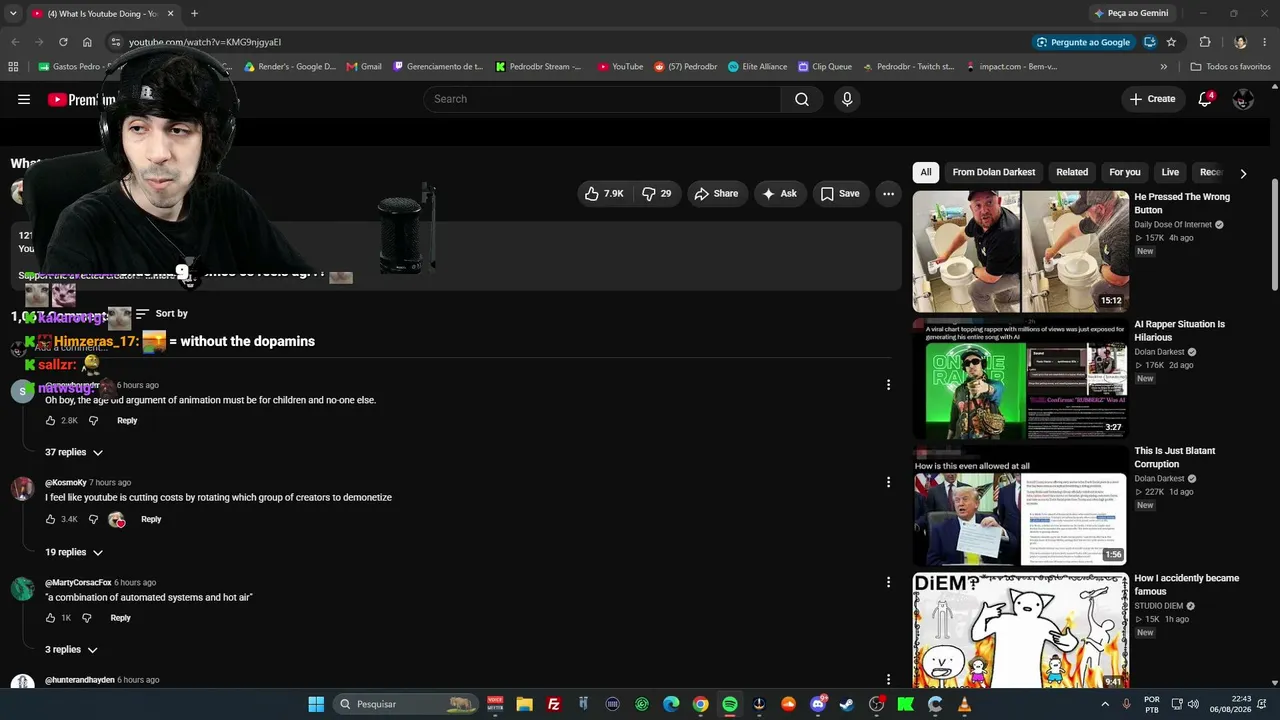Start voice search with the microphone
The image size is (1280, 720).
point(847,99)
